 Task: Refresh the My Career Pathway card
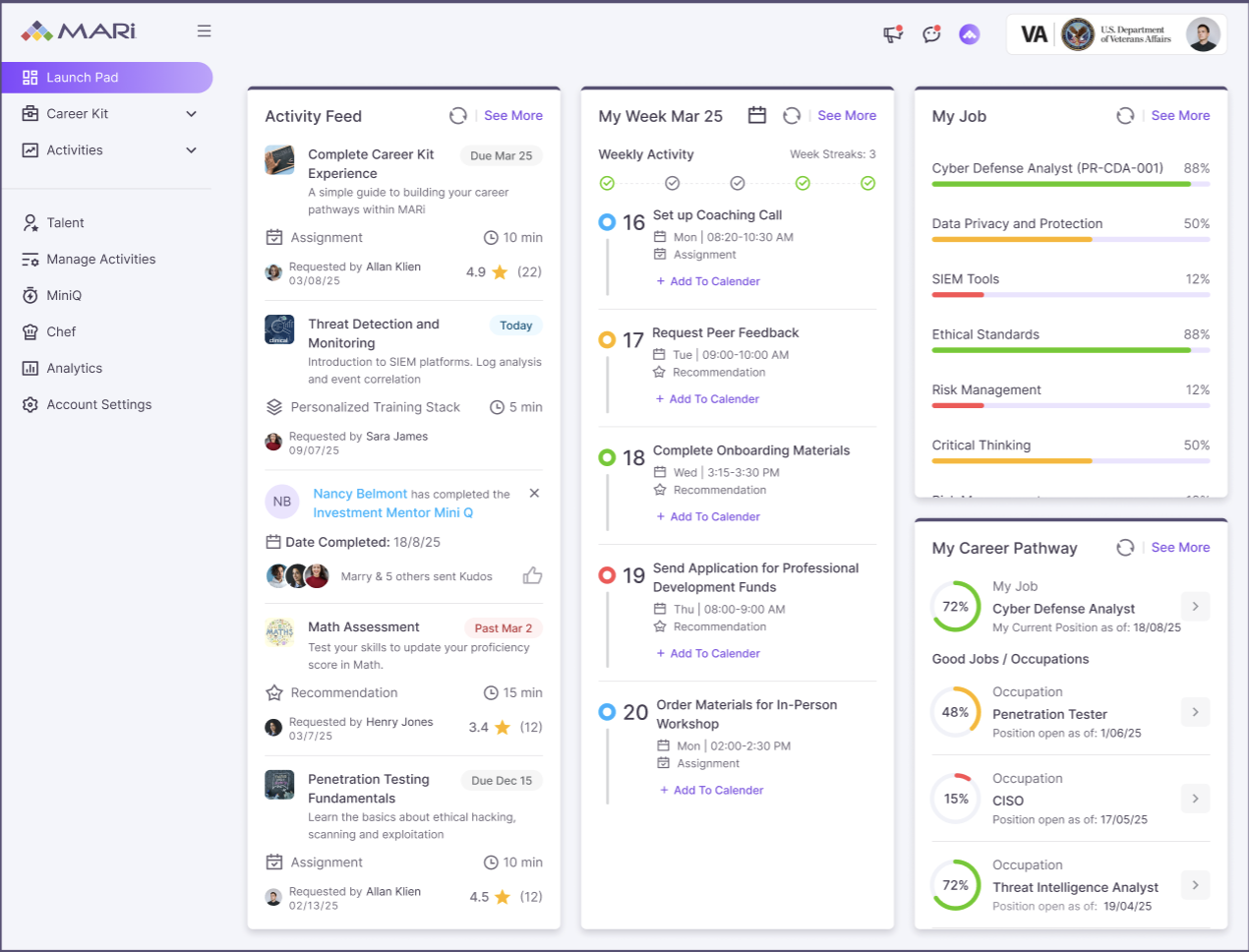[1125, 548]
